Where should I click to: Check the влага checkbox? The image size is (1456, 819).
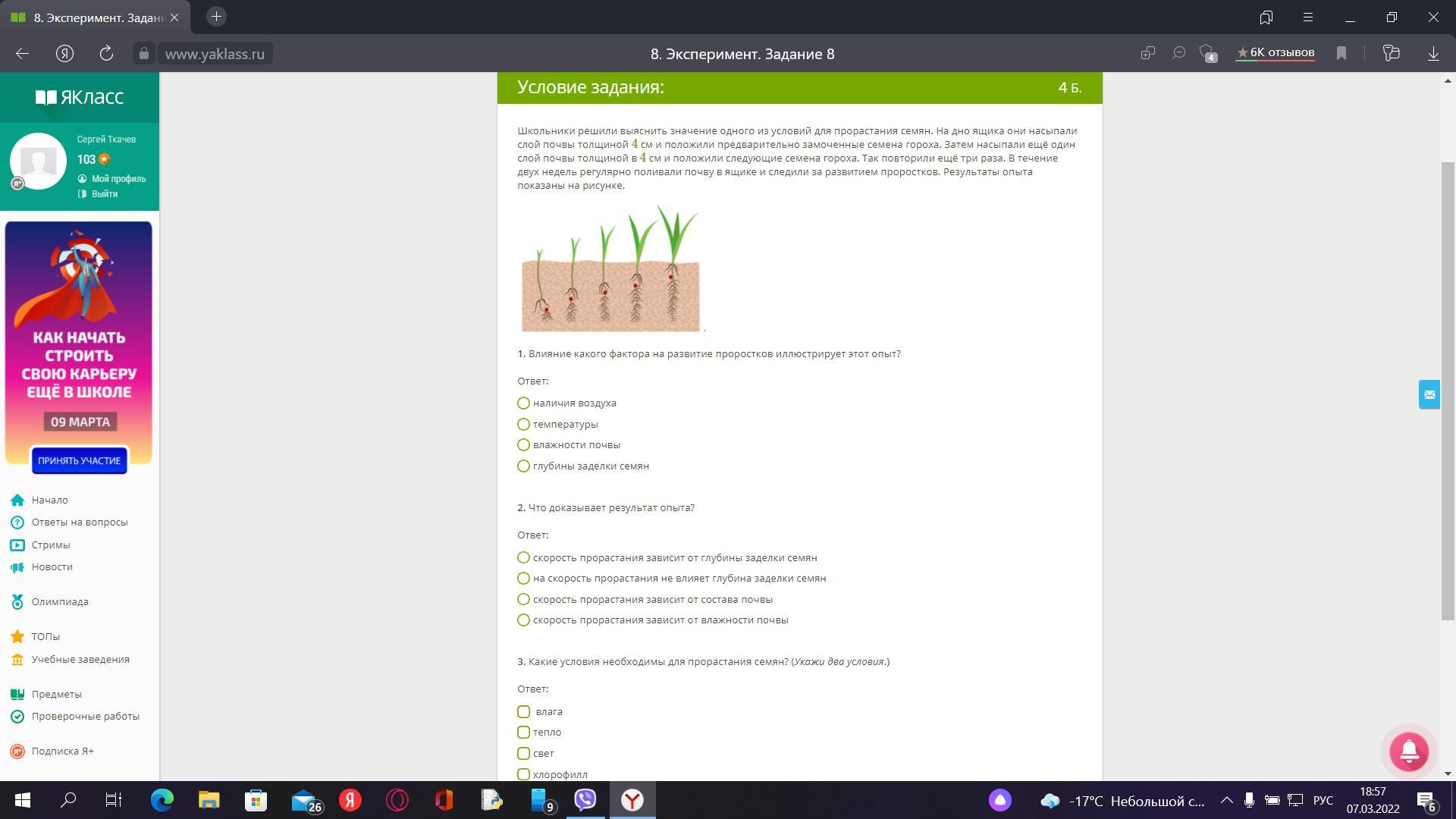523,712
